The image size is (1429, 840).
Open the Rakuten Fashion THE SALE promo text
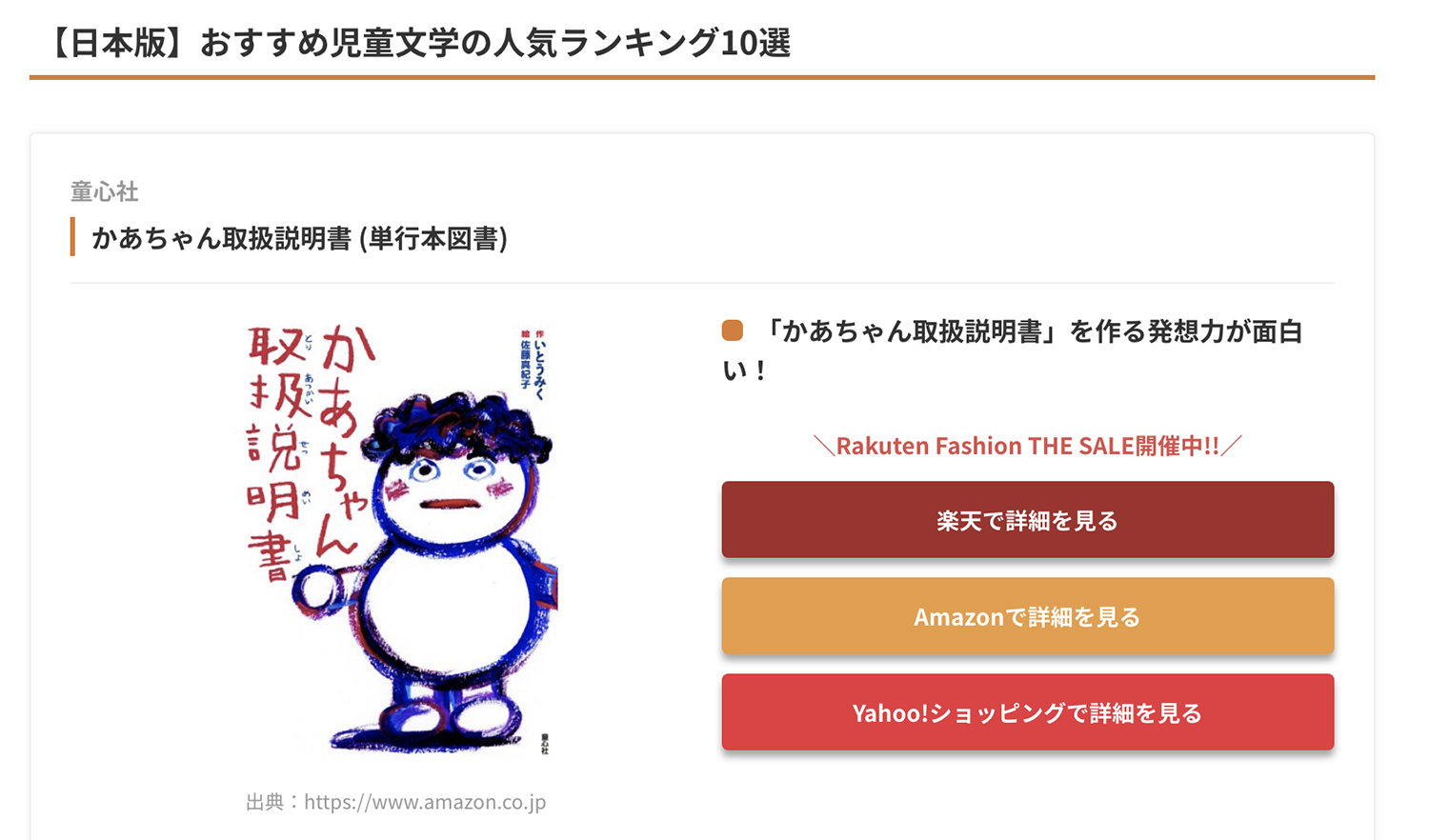coord(1027,446)
